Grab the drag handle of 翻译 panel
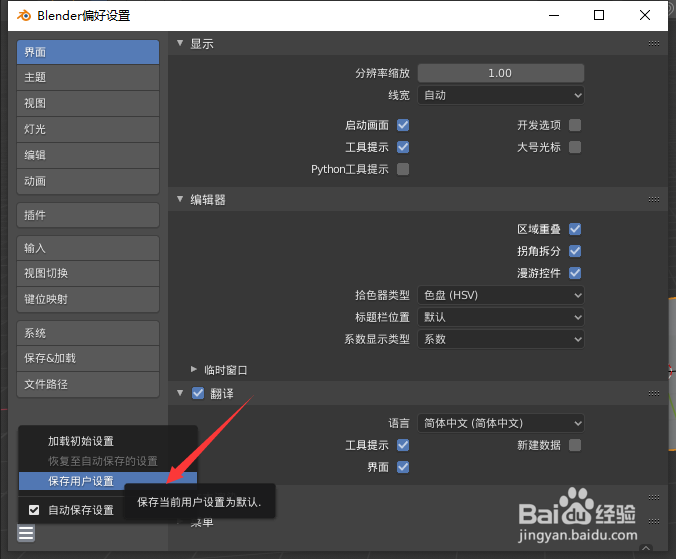 654,393
